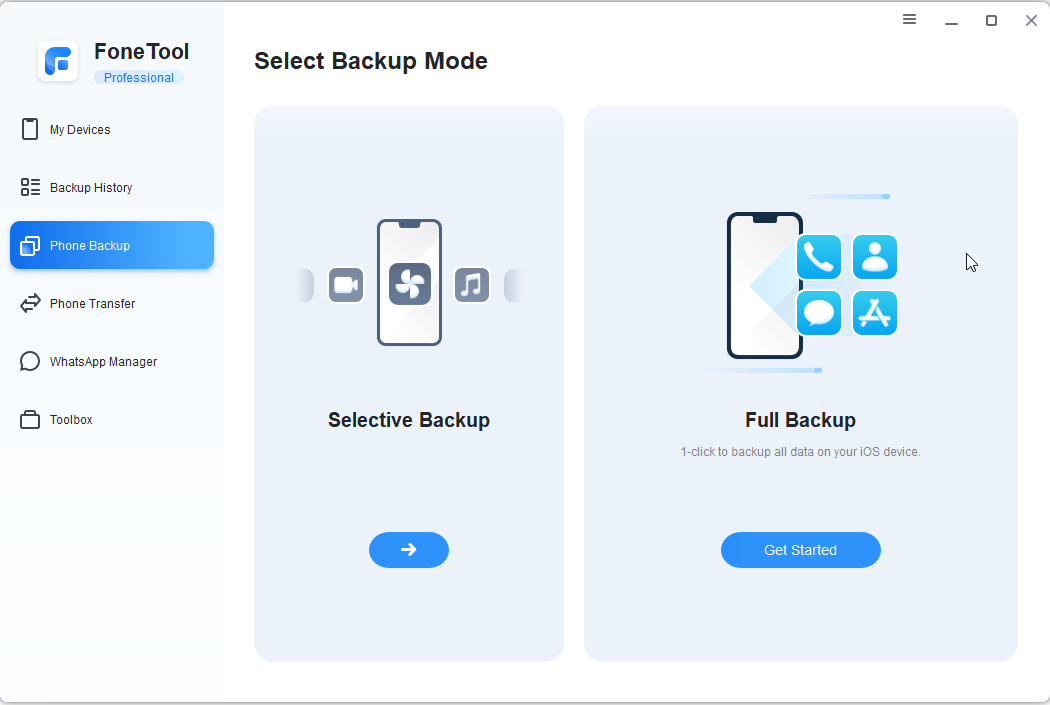Click the WhatsApp Manager chat bubble icon
Image resolution: width=1050 pixels, height=705 pixels.
click(x=29, y=362)
